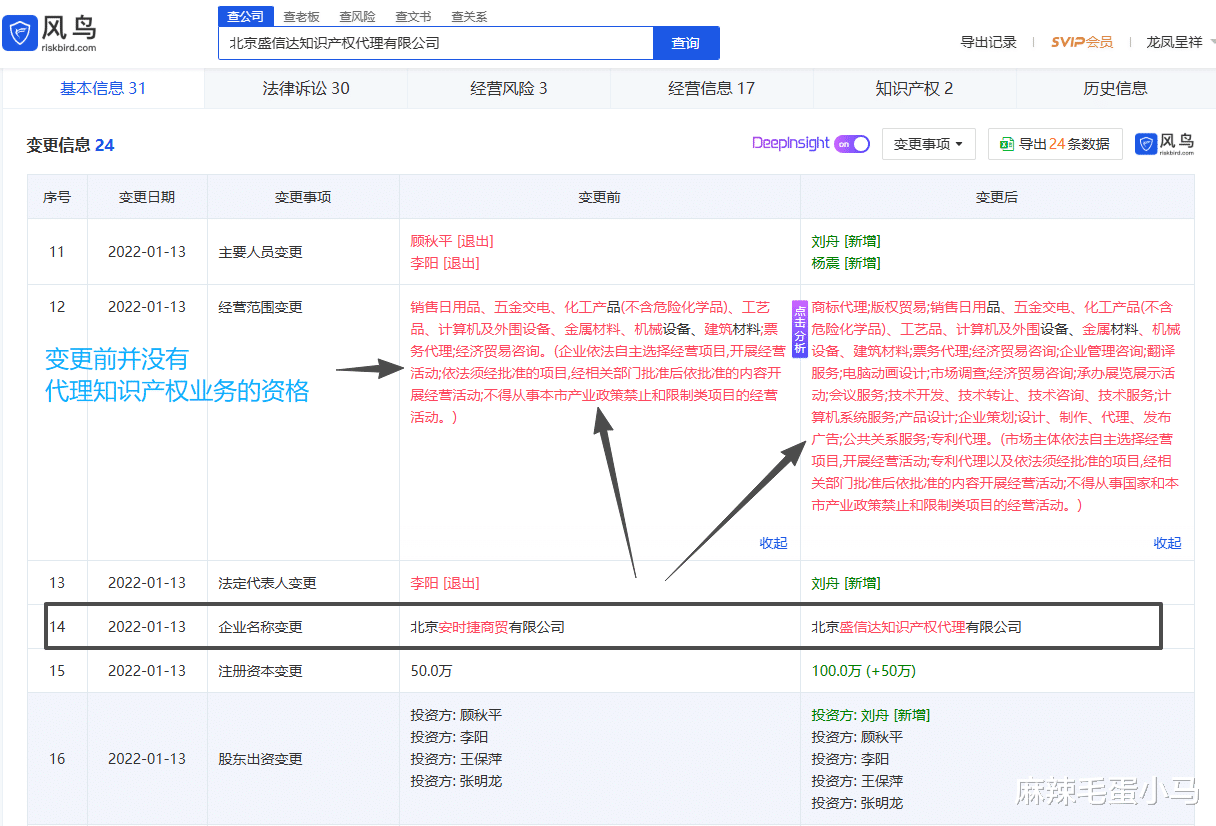
Task: Expand the 龙凤呈祥 account menu arrow
Action: tap(1212, 42)
